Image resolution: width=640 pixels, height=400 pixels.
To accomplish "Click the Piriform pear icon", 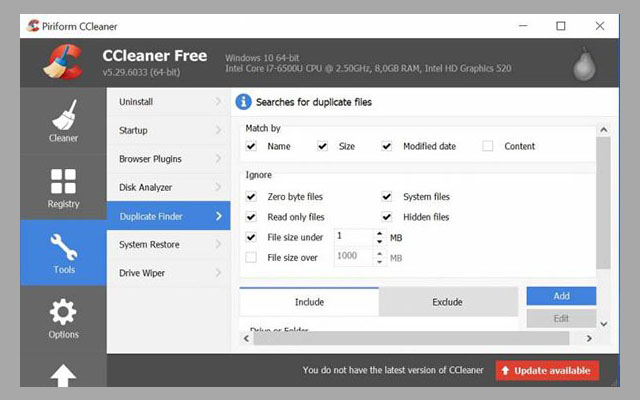I will click(584, 62).
